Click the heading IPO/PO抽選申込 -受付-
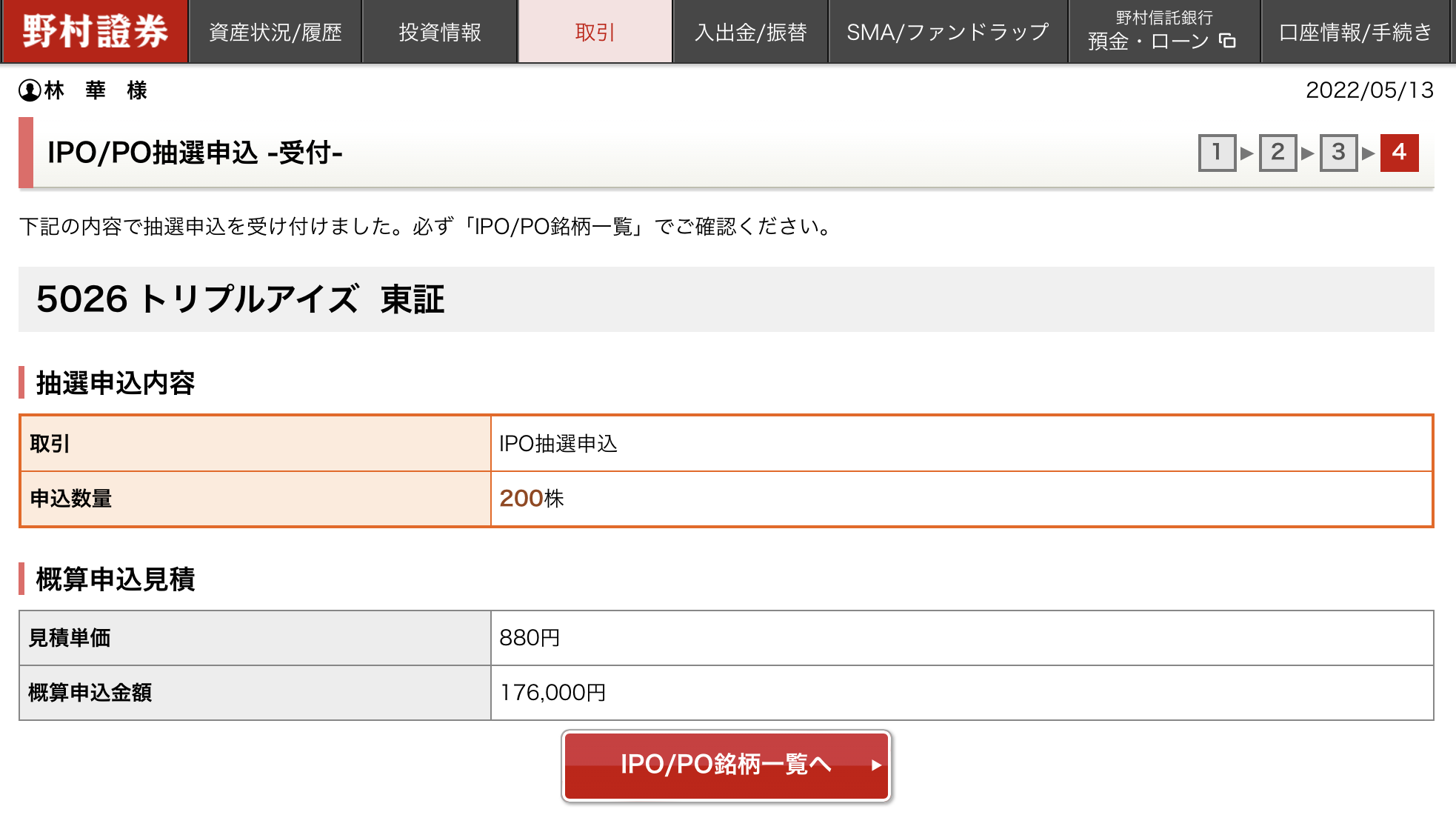This screenshot has width=1456, height=815. (195, 153)
